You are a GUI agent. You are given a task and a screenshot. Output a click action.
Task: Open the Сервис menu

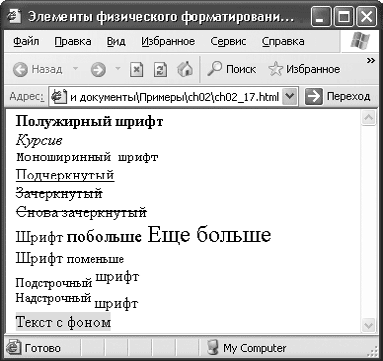click(228, 41)
